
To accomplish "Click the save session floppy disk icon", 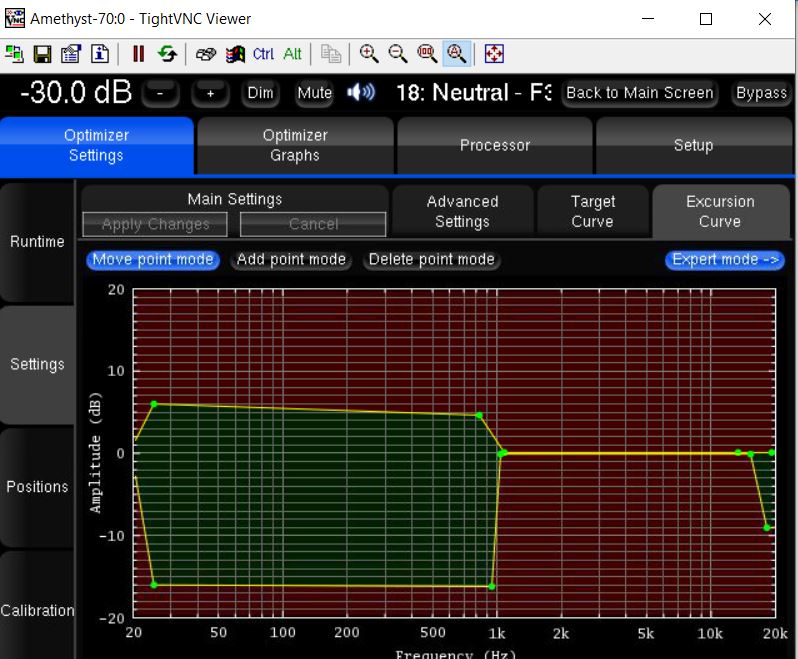I will click(x=42, y=54).
